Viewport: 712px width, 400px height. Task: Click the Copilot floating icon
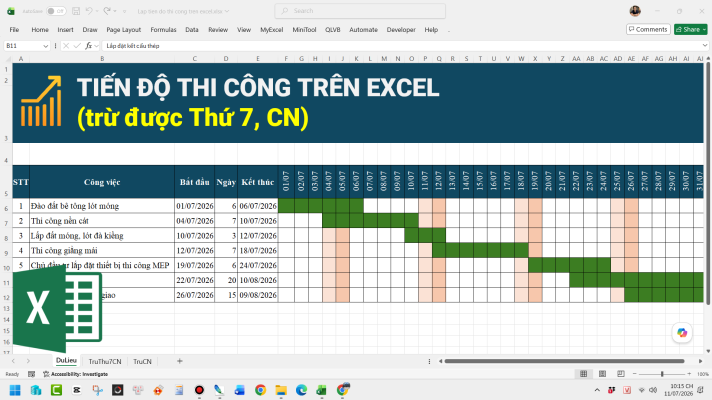[682, 333]
